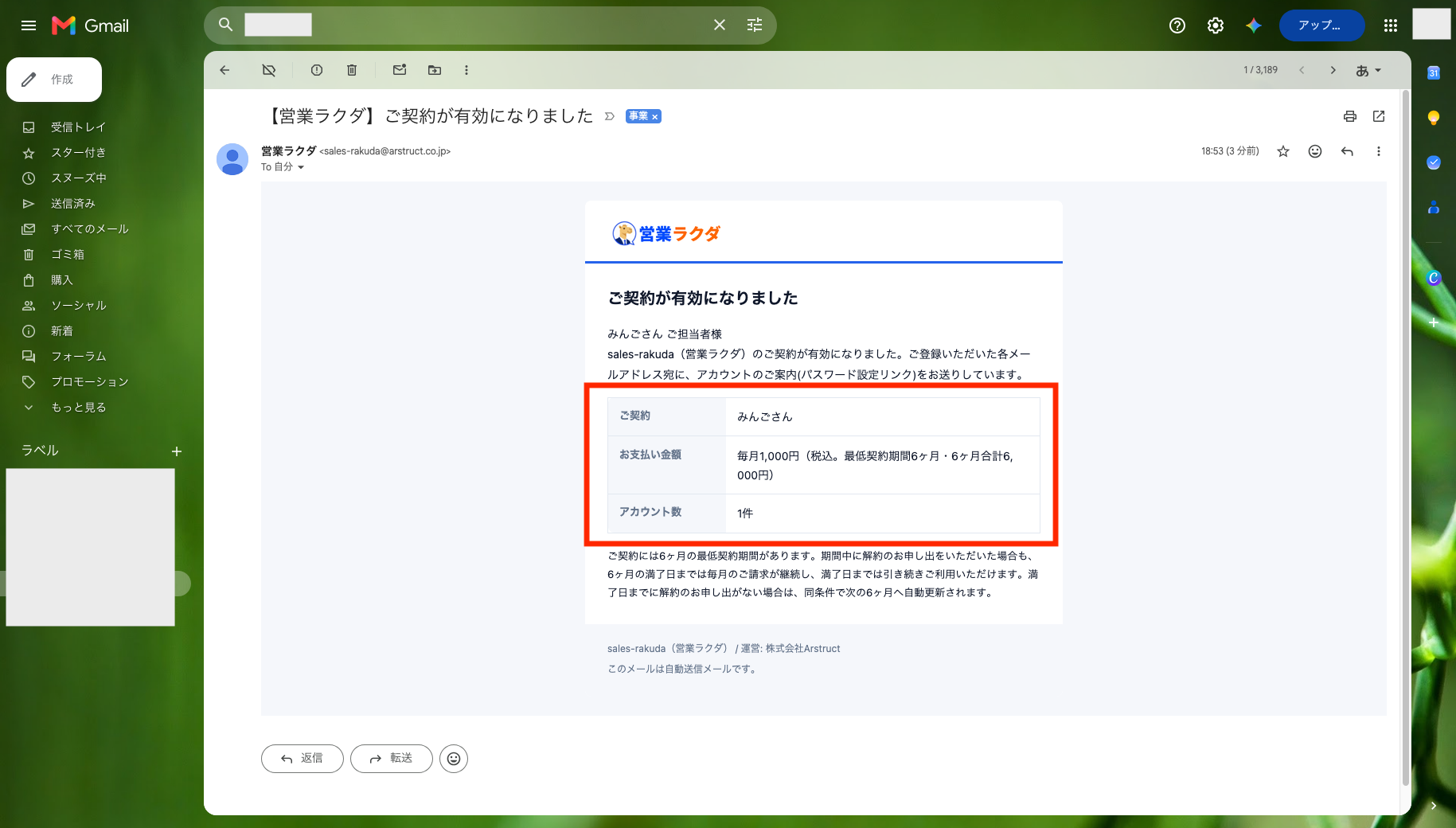This screenshot has height=828, width=1456.
Task: Go back to inbox with arrow
Action: tap(224, 70)
